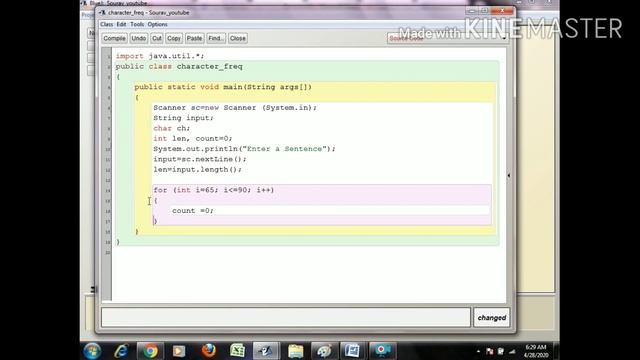Click the line 'len=input.length();'
The image size is (640, 360).
(197, 169)
